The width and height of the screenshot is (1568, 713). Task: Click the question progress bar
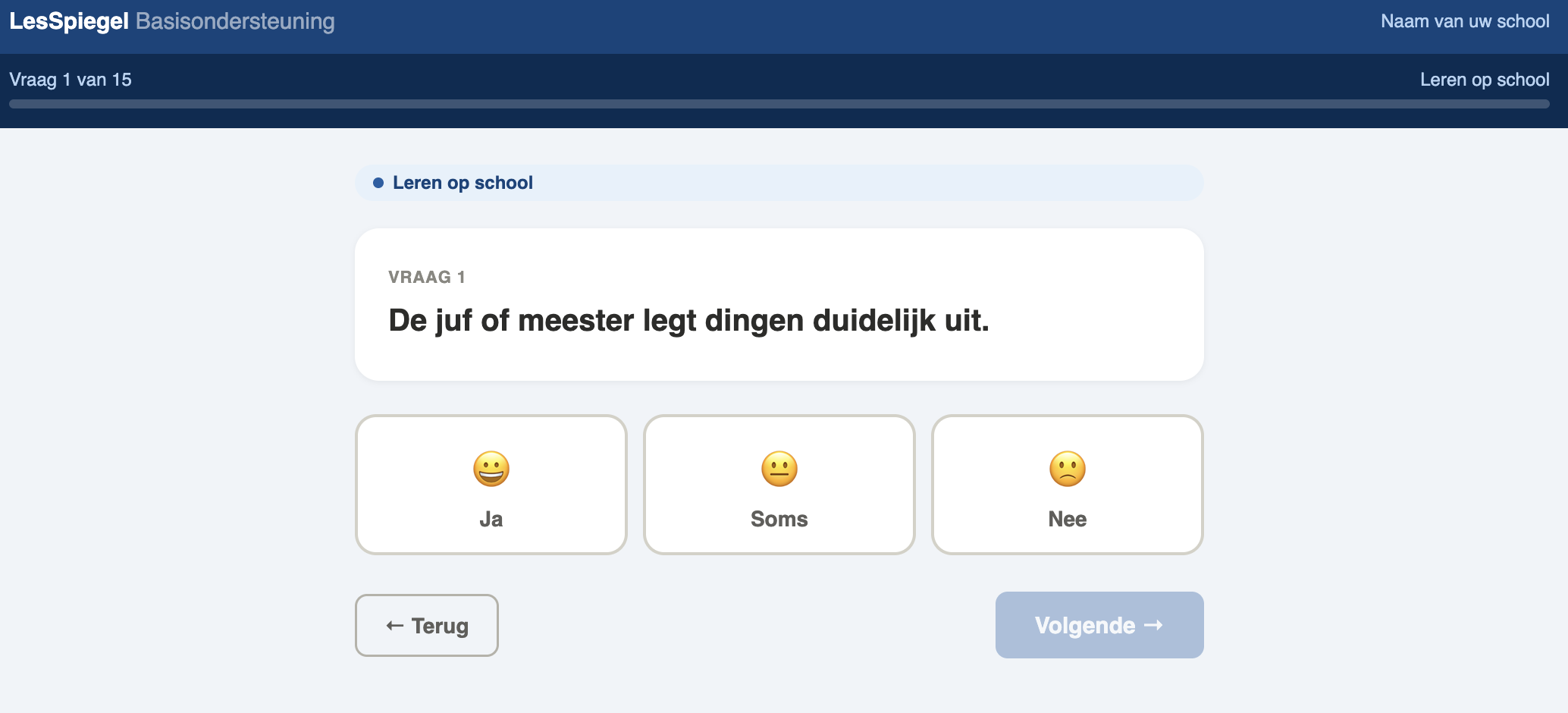tap(779, 104)
